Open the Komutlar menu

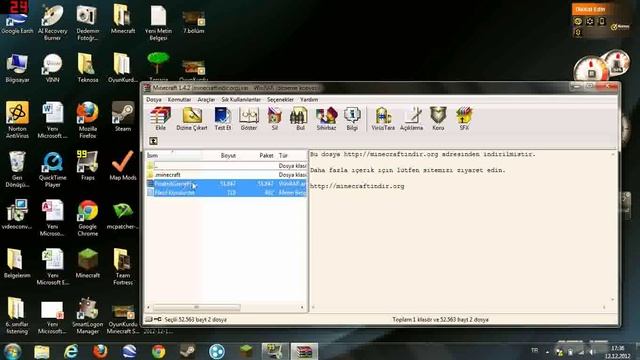(179, 100)
